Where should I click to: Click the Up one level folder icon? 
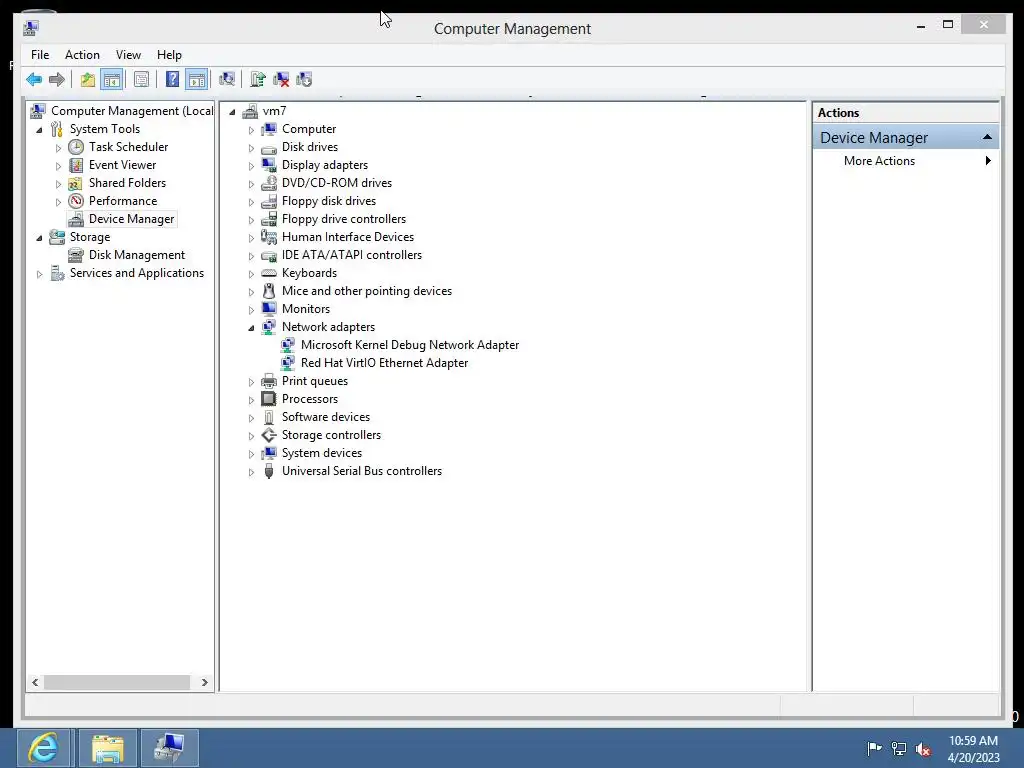click(88, 80)
